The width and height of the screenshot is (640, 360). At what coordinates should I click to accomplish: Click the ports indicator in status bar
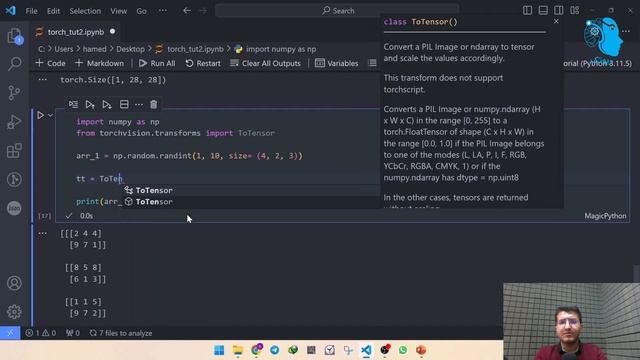tap(73, 333)
